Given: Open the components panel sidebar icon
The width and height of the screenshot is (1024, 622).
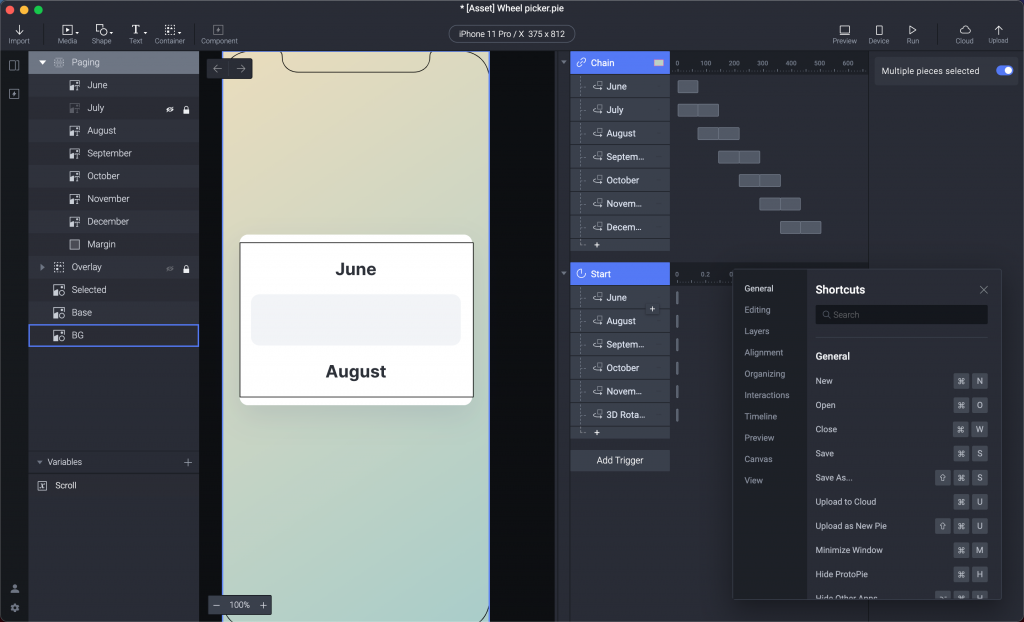Looking at the screenshot, I should 14,94.
